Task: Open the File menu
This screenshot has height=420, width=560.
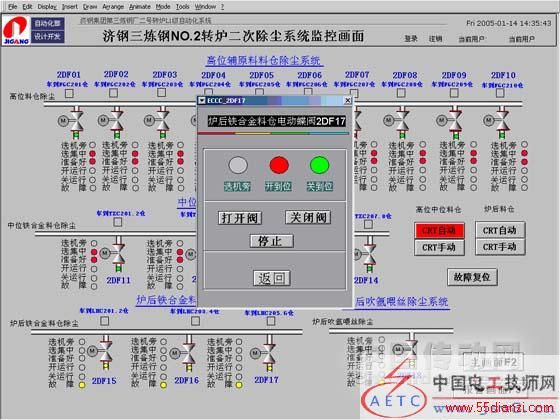Action: click(x=12, y=6)
